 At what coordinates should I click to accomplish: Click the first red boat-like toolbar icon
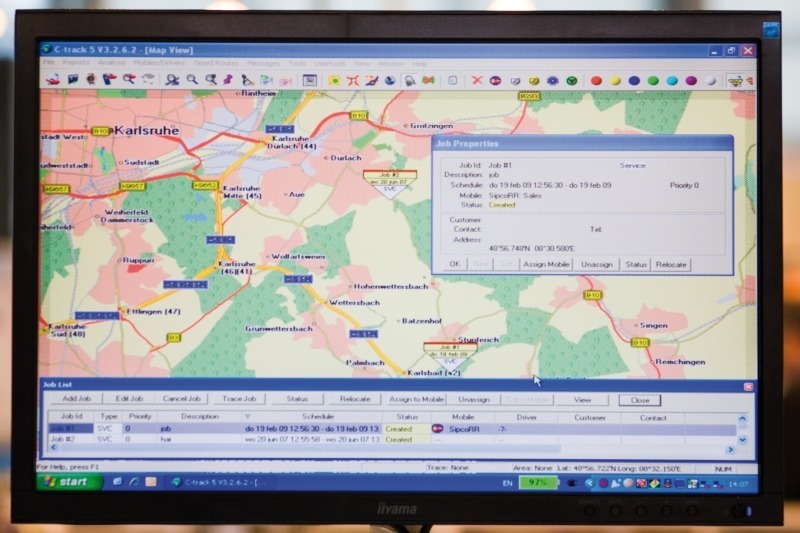[53, 79]
